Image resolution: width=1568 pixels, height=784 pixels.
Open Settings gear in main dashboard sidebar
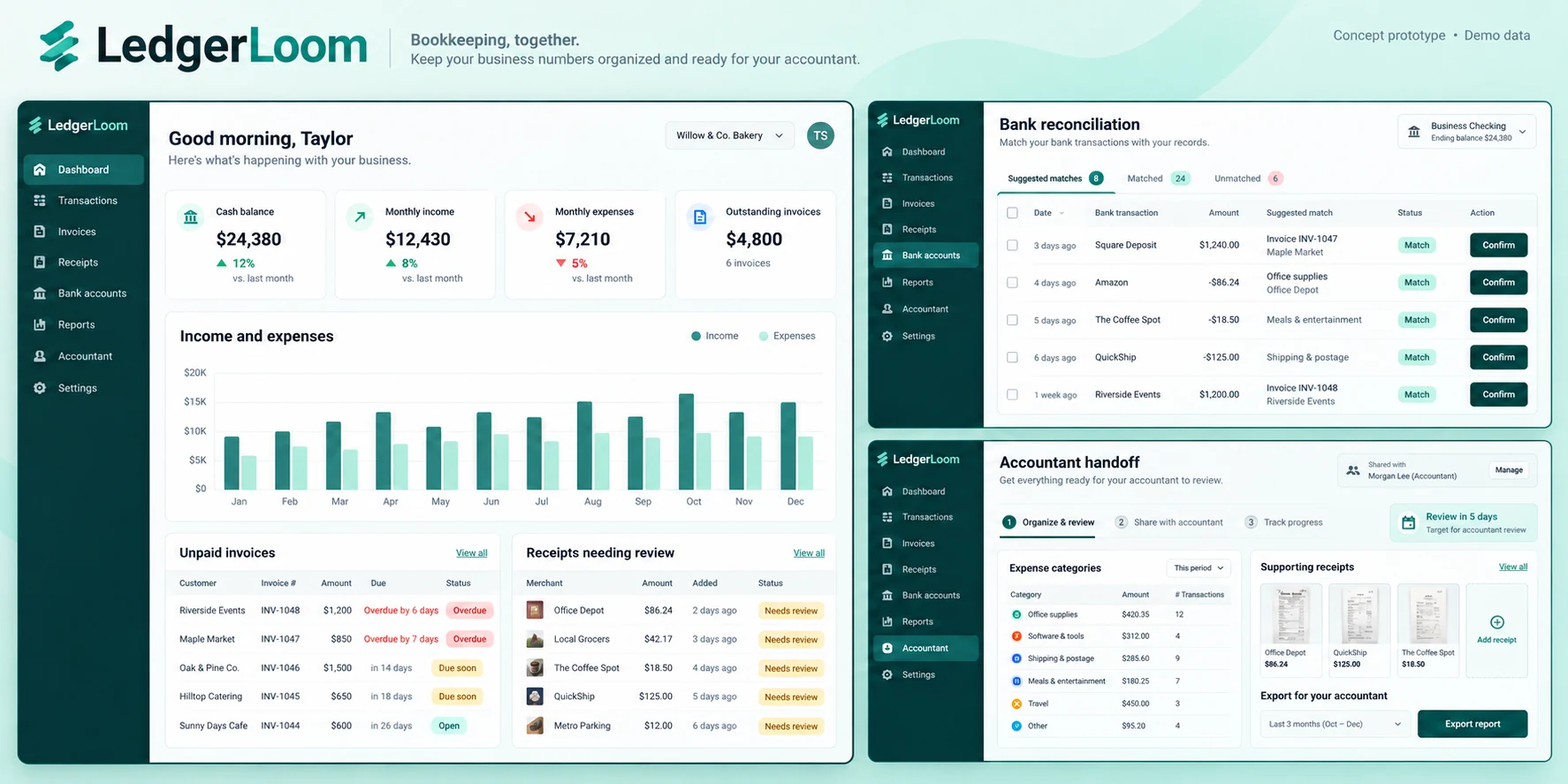(x=40, y=388)
